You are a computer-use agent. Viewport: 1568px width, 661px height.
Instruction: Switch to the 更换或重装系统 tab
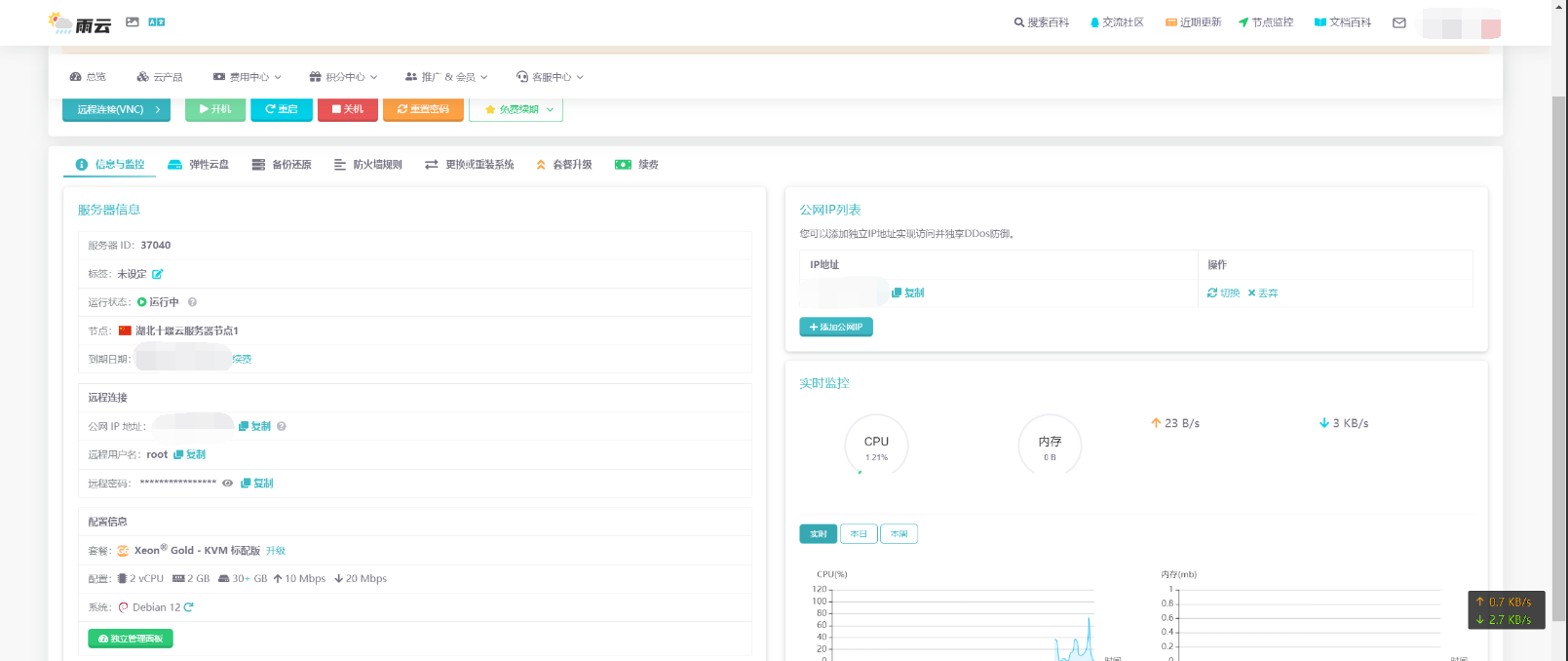click(470, 165)
